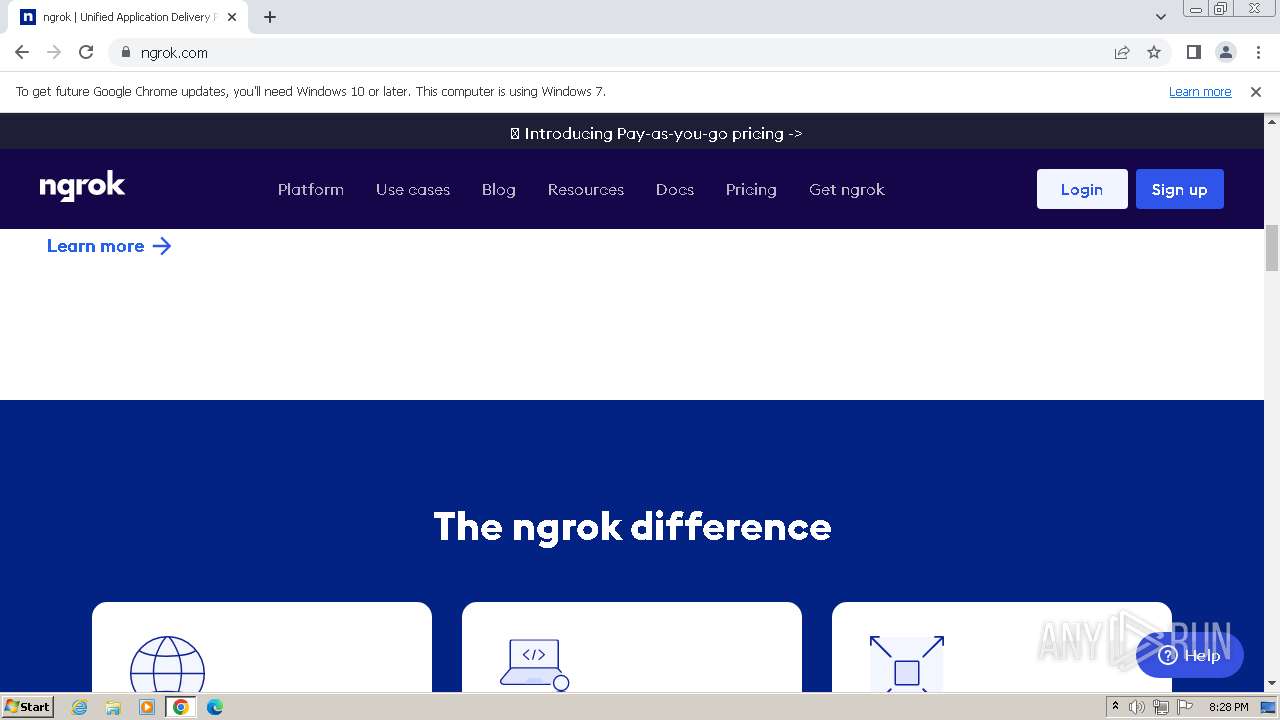Screen dimensions: 1280x720
Task: Click the share page icon in address bar
Action: click(x=1122, y=52)
